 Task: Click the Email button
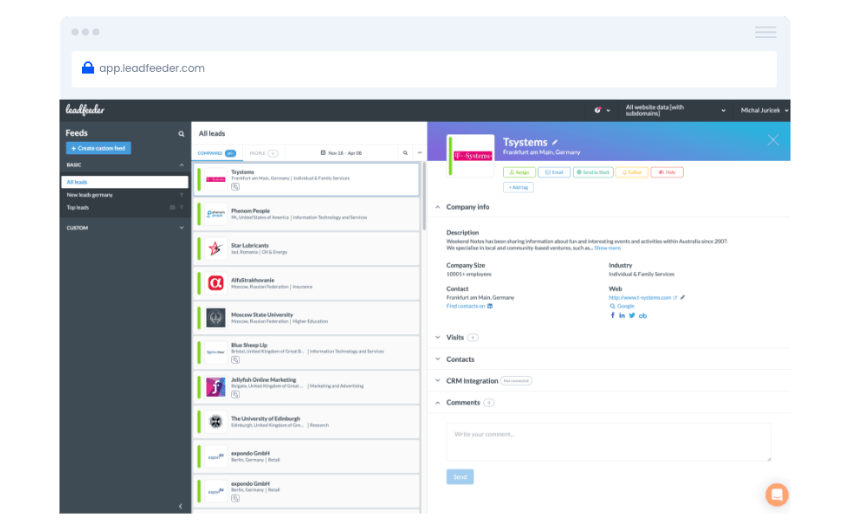(x=554, y=172)
